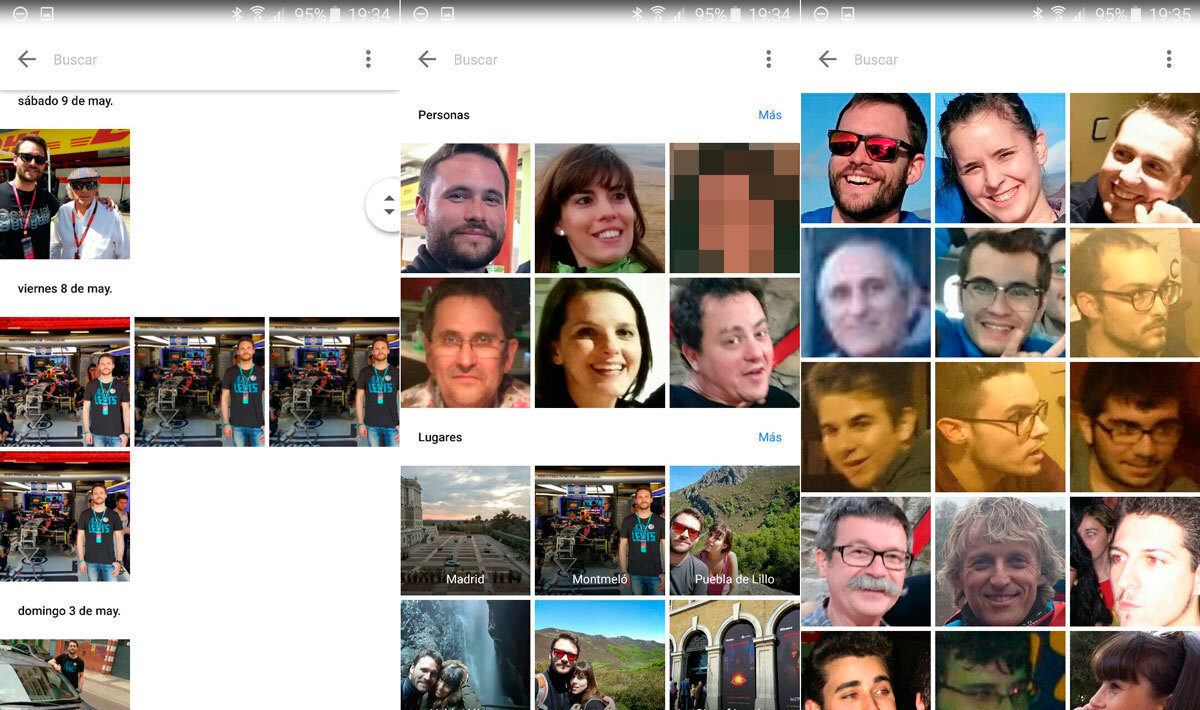Open the overflow menu on the right screen
1200x710 pixels.
(1168, 60)
